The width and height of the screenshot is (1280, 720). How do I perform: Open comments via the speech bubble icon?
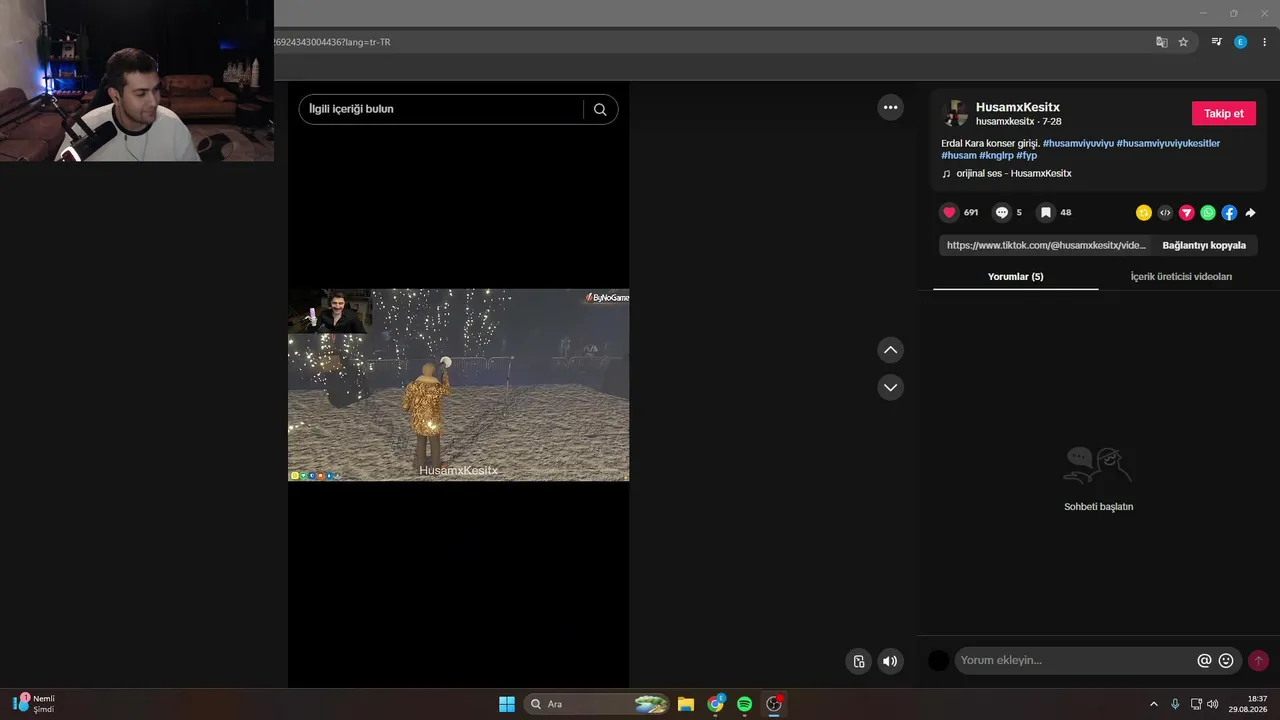tap(1001, 212)
